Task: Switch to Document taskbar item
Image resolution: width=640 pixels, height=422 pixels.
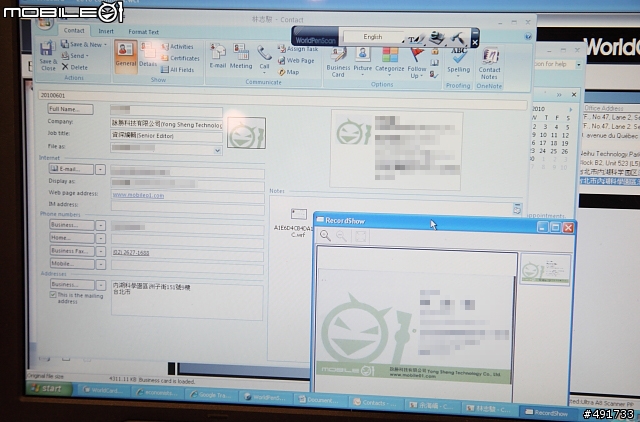Action: point(319,400)
